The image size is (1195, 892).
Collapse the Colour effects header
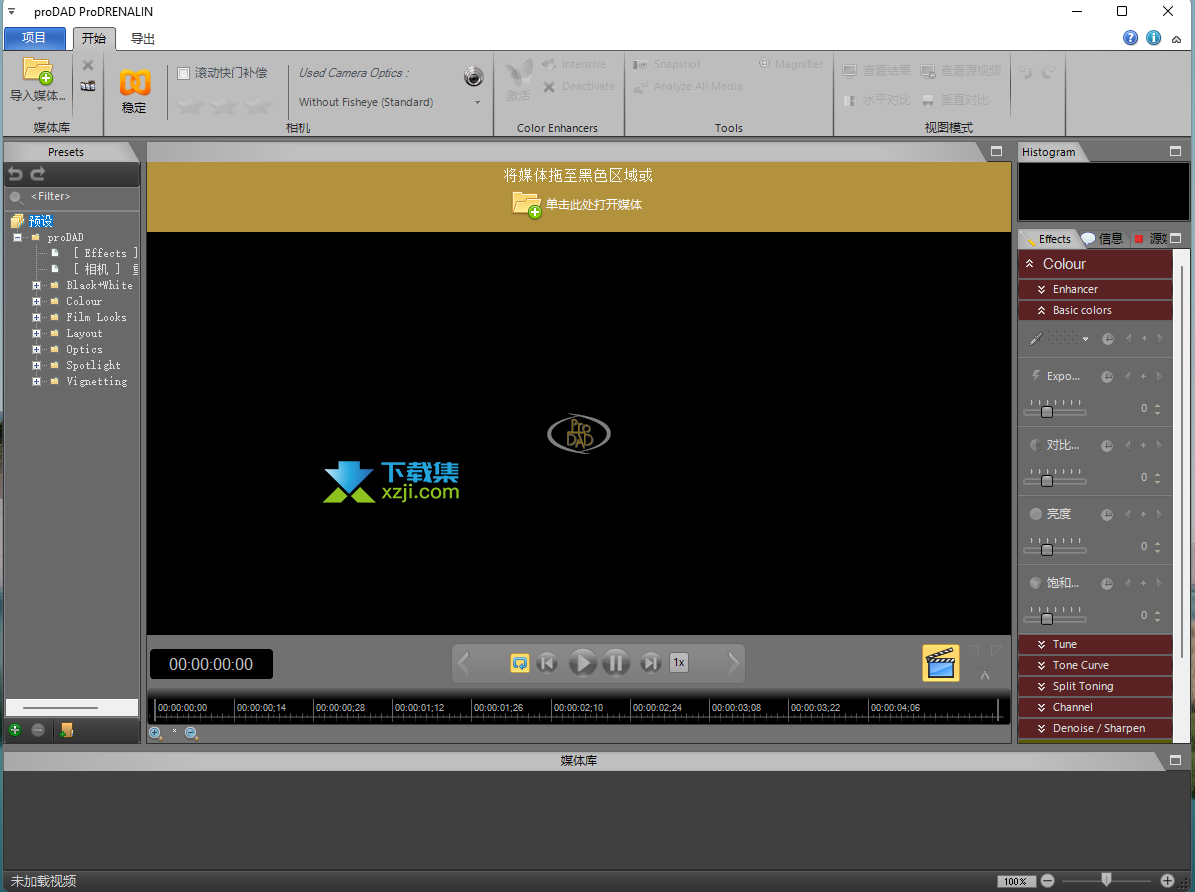tap(1095, 264)
